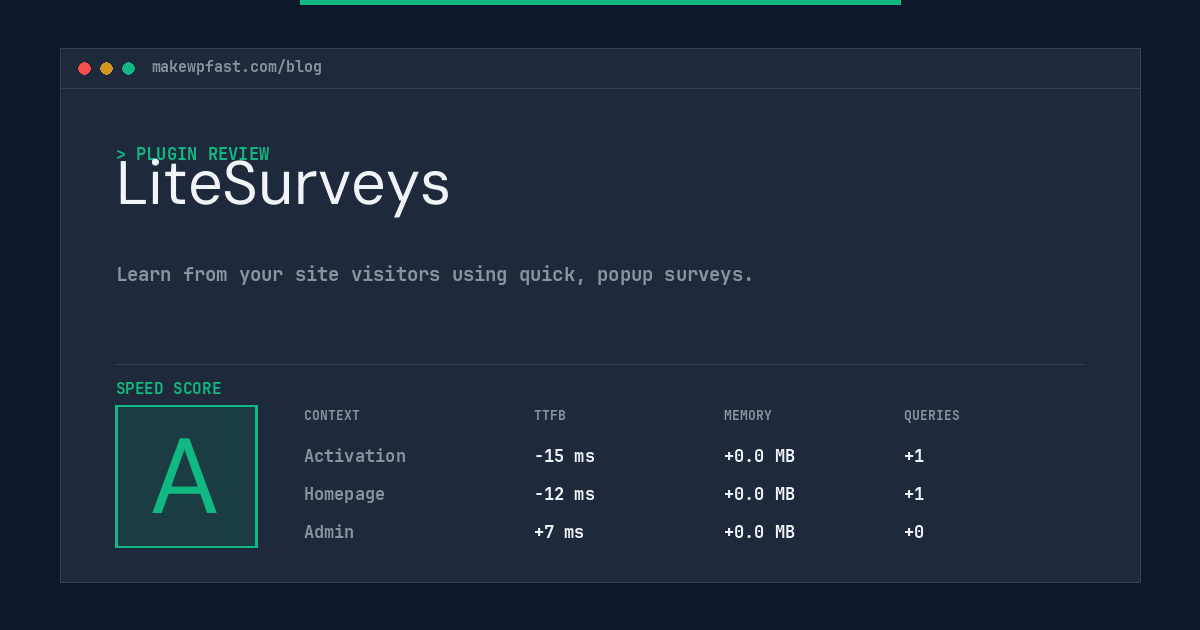Click the Homepage row +0.0 MB value
Viewport: 1200px width, 630px height.
[x=759, y=494]
